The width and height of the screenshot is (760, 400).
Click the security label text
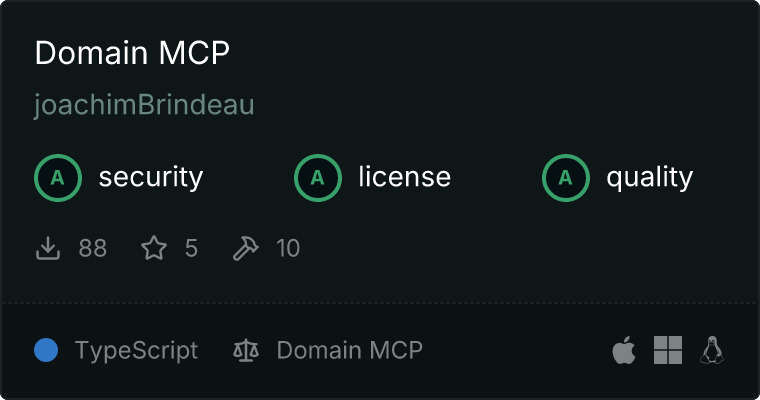[151, 177]
